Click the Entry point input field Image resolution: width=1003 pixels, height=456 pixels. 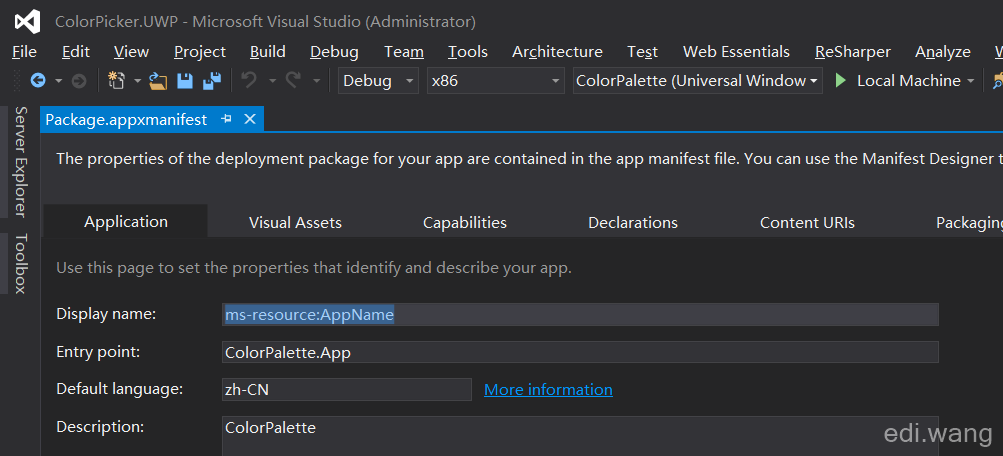[x=580, y=352]
